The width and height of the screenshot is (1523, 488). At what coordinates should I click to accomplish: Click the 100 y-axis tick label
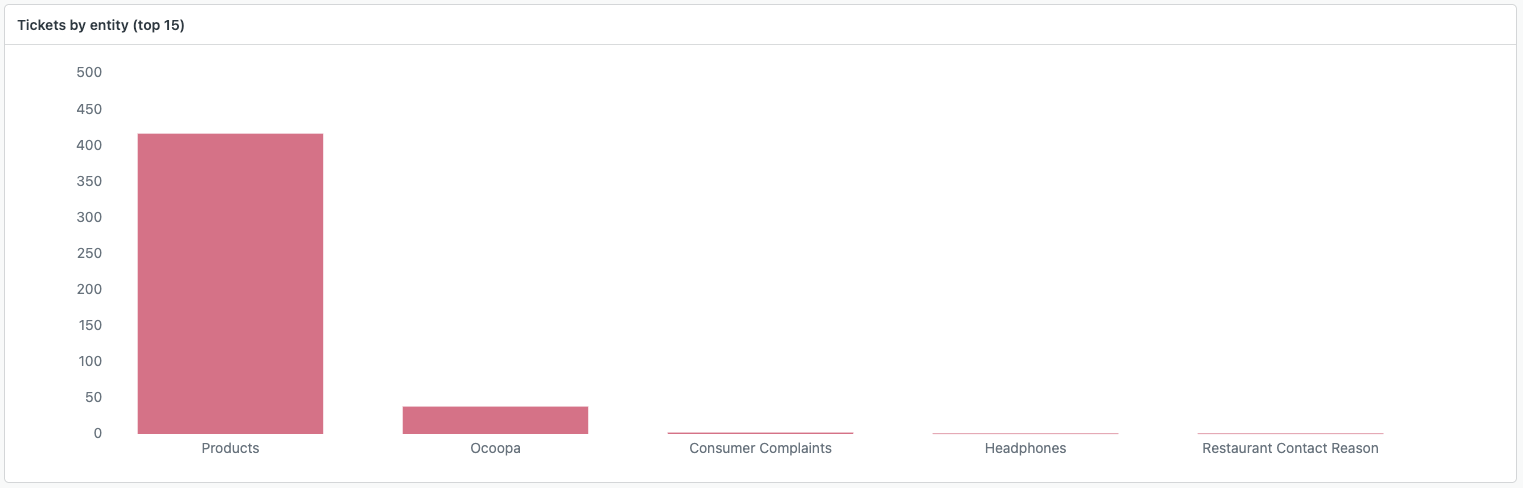89,361
